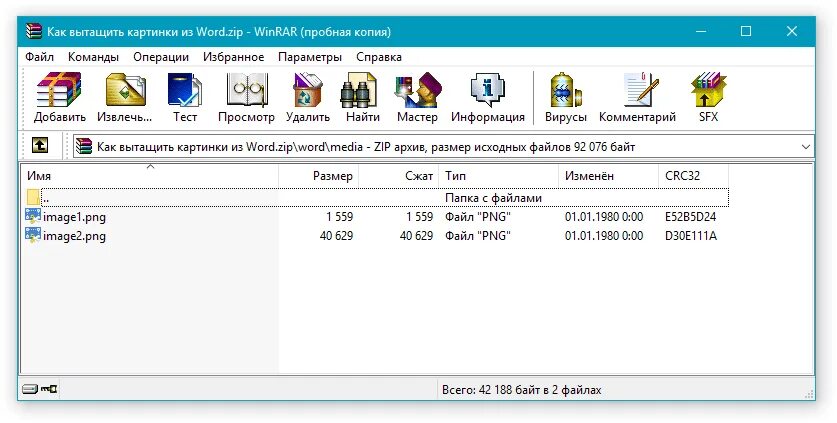Minimize the WinRAR window
This screenshot has height=423, width=837.
700,32
